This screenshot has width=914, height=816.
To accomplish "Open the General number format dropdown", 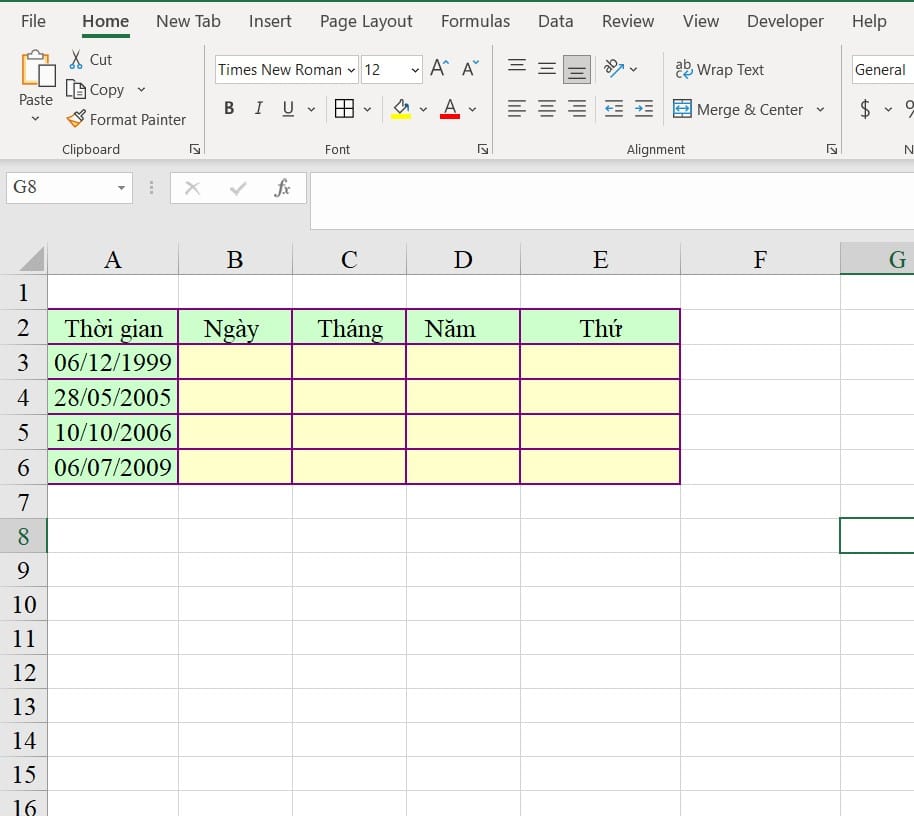I will click(x=881, y=70).
